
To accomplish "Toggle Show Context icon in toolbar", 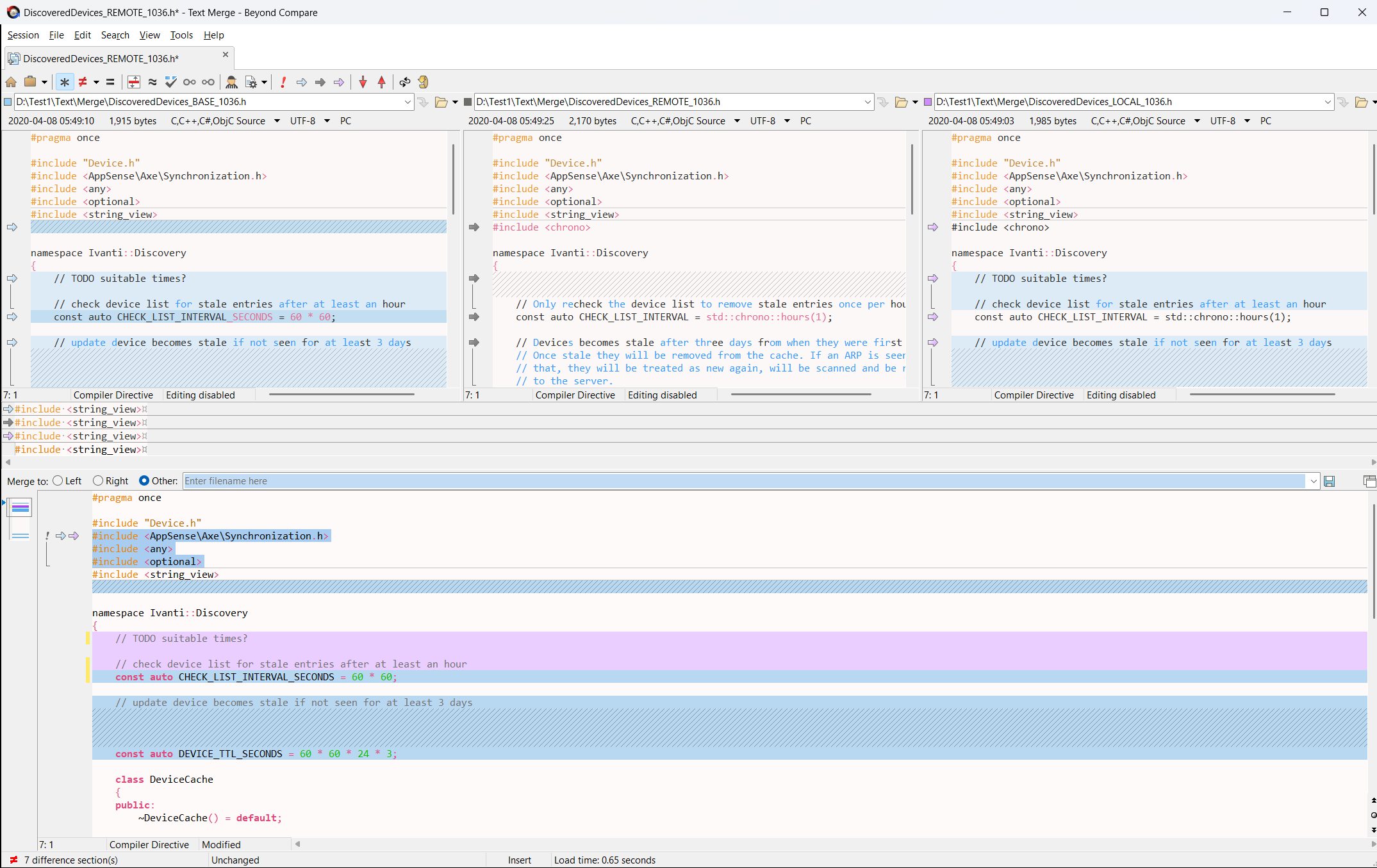I will tap(134, 82).
